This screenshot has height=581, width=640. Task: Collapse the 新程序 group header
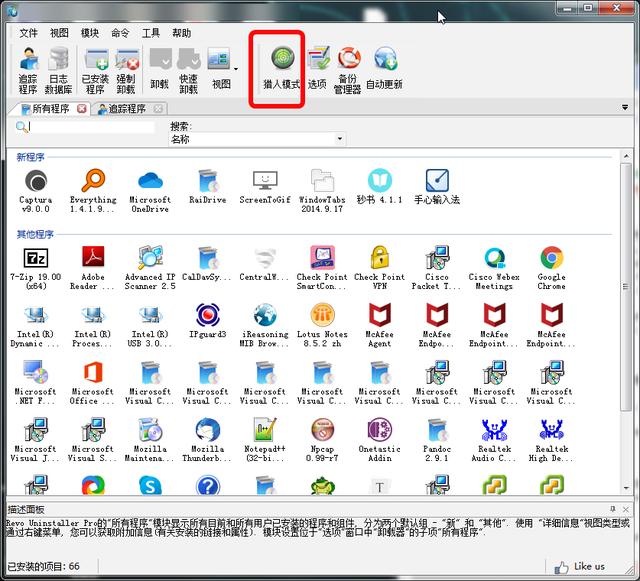click(x=30, y=157)
